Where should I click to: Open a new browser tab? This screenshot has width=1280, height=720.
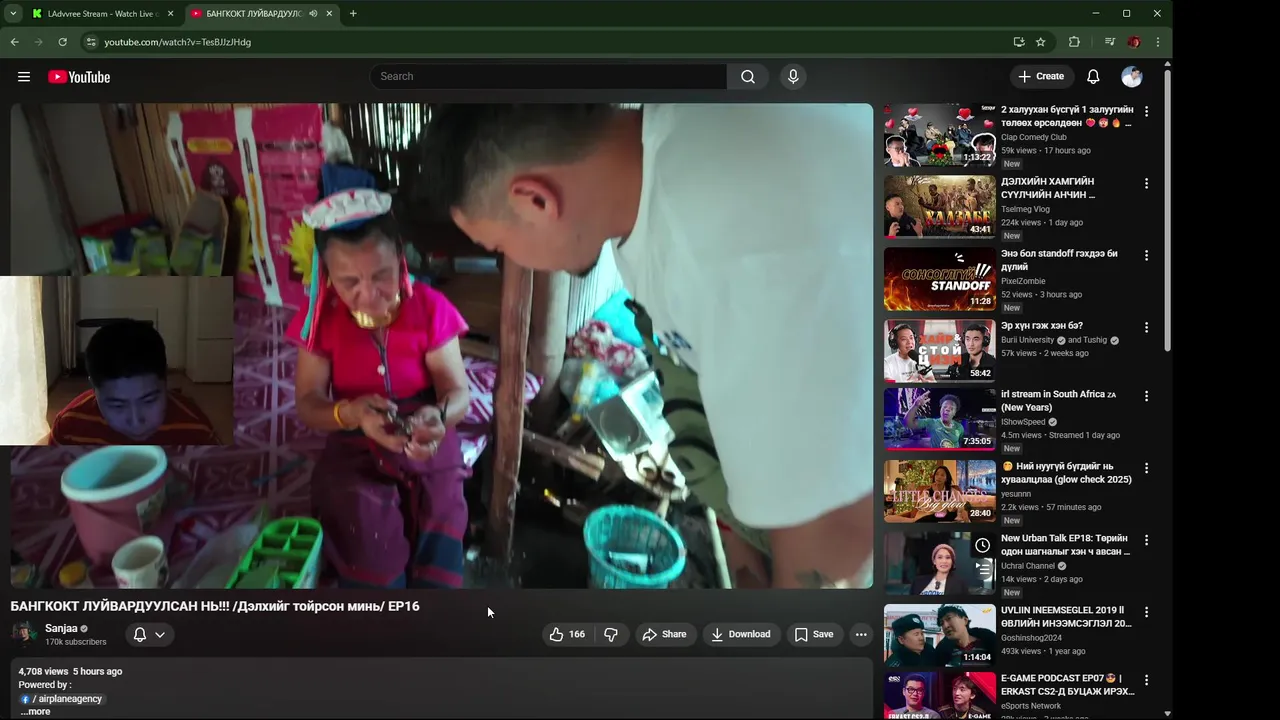(353, 14)
